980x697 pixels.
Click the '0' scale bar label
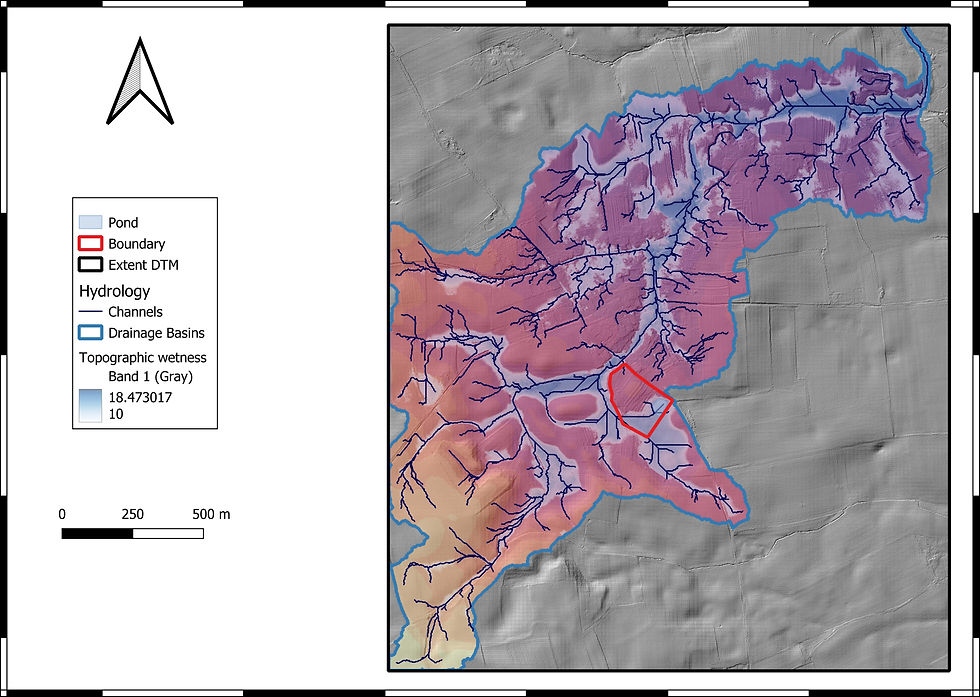[x=62, y=514]
